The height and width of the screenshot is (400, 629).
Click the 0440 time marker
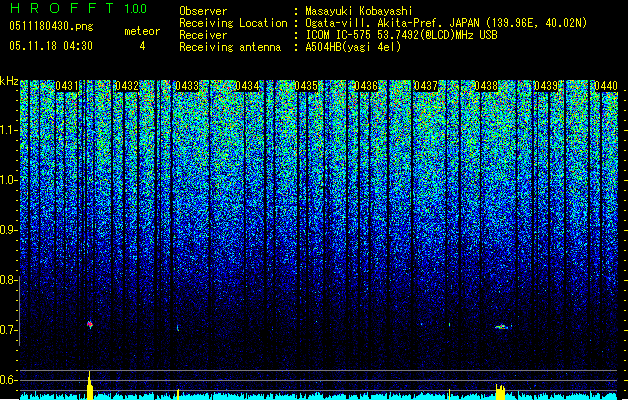[606, 86]
